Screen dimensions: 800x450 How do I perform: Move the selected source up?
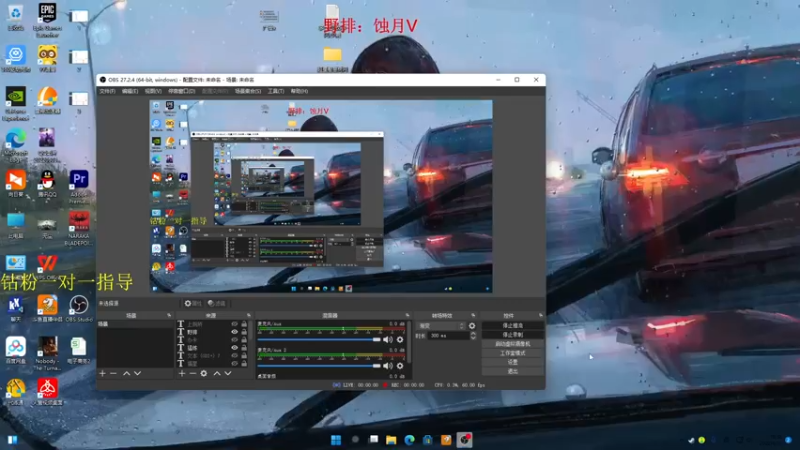pos(217,373)
